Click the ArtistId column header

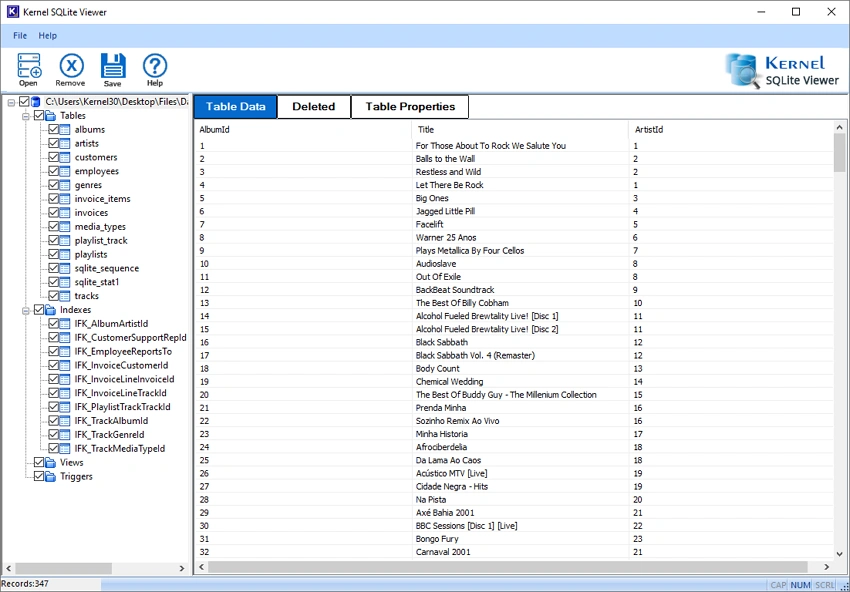(731, 130)
